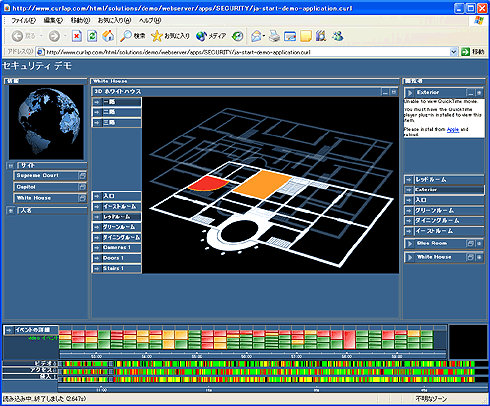Click the yellow note toolbar icon
The image size is (490, 406).
tap(306, 36)
